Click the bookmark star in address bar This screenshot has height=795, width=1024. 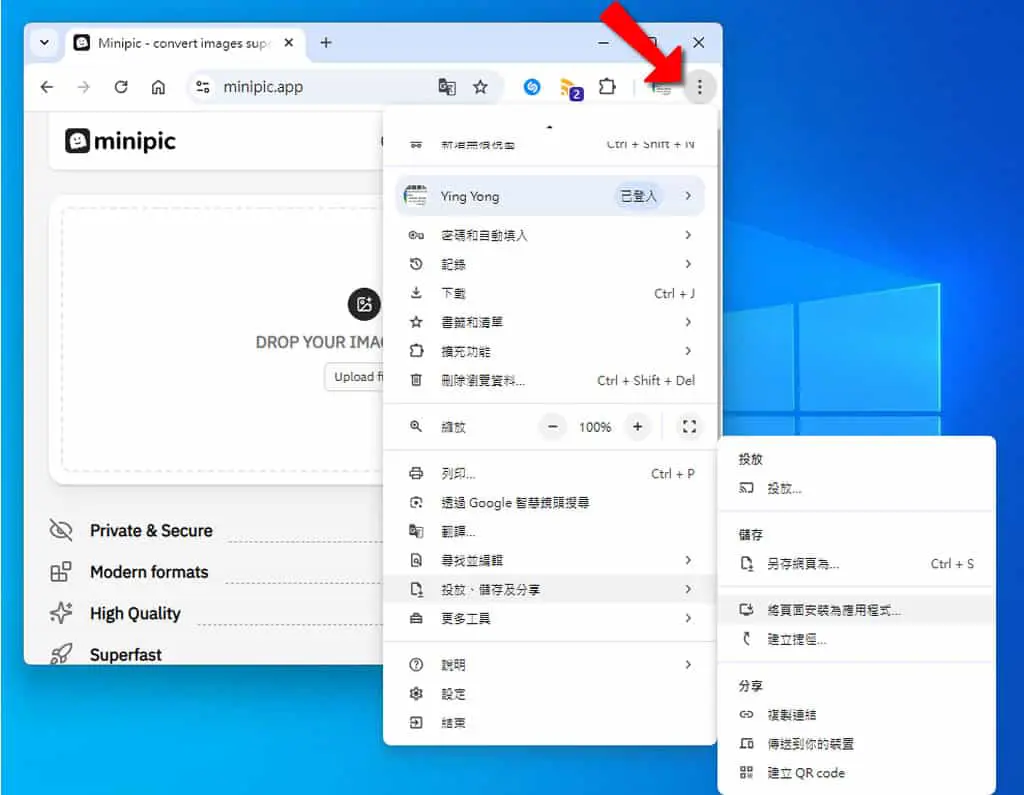point(481,87)
